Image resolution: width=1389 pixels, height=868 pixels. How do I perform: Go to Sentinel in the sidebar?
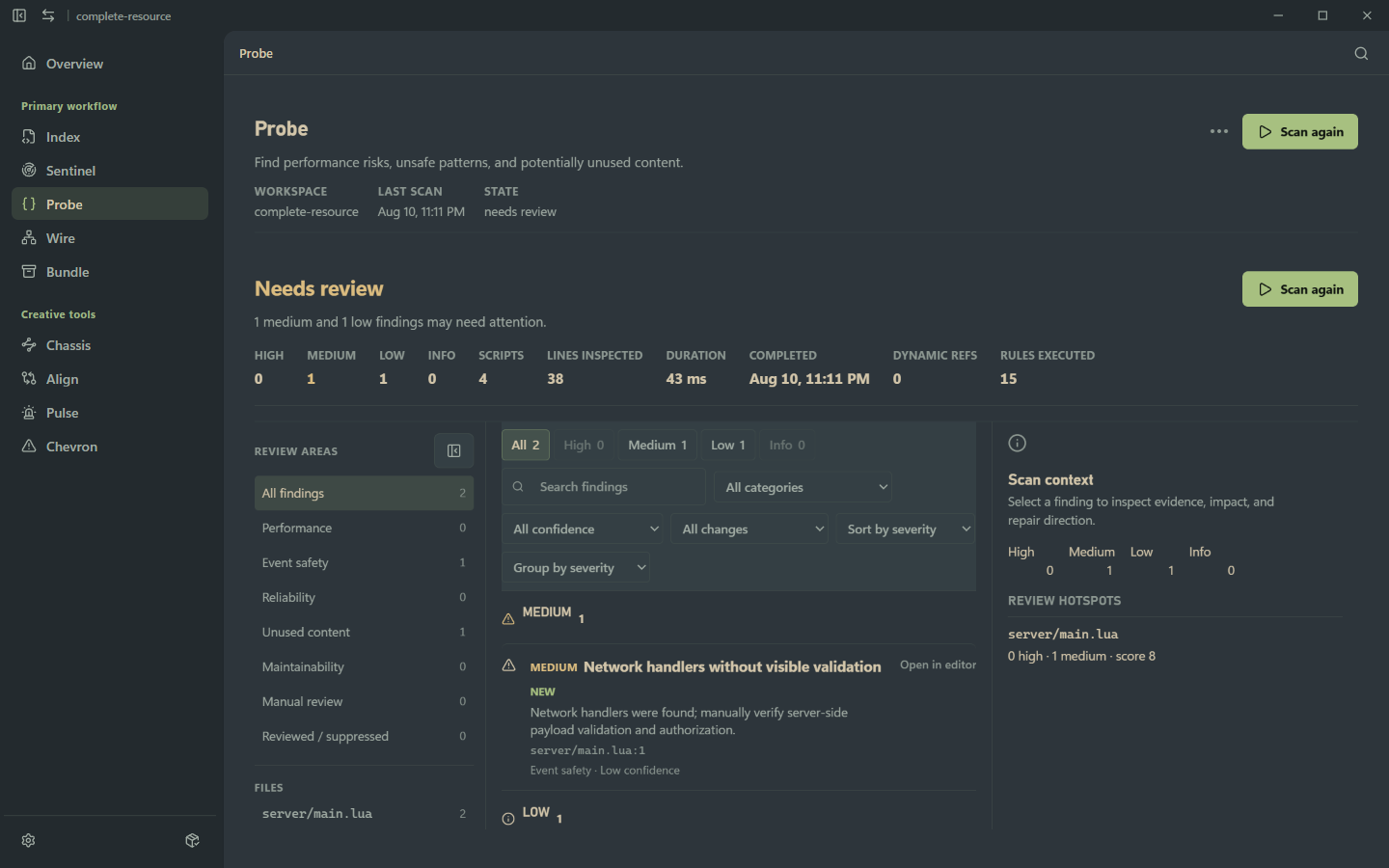(x=110, y=171)
